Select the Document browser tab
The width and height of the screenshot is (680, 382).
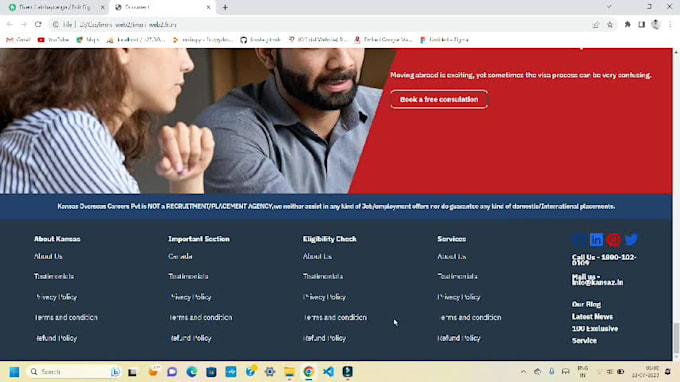tap(161, 7)
